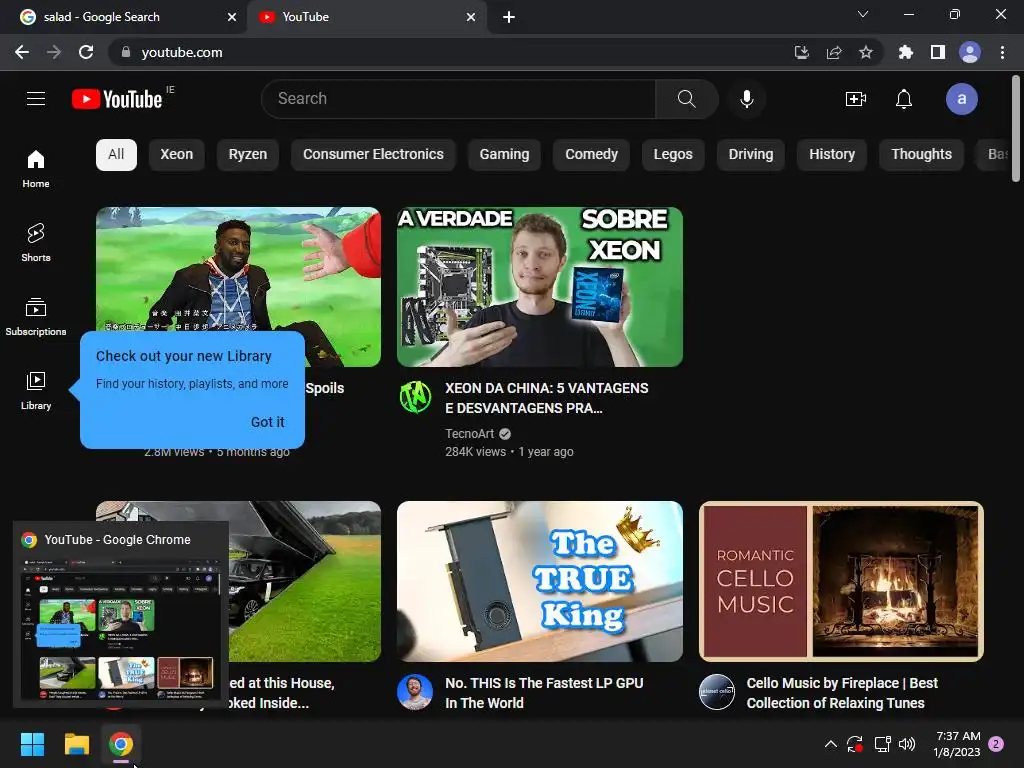Viewport: 1024px width, 768px height.
Task: Open the animated green field video thumbnail
Action: (238, 269)
